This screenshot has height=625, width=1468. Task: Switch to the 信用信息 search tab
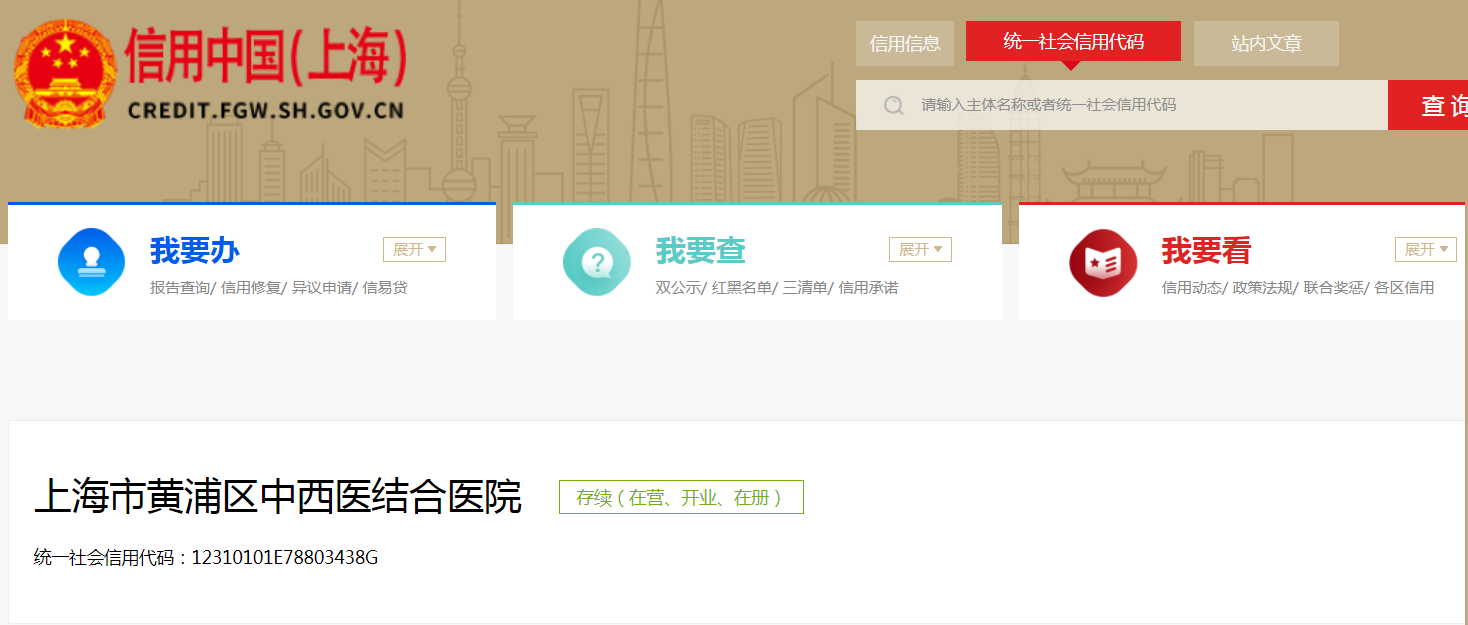905,43
